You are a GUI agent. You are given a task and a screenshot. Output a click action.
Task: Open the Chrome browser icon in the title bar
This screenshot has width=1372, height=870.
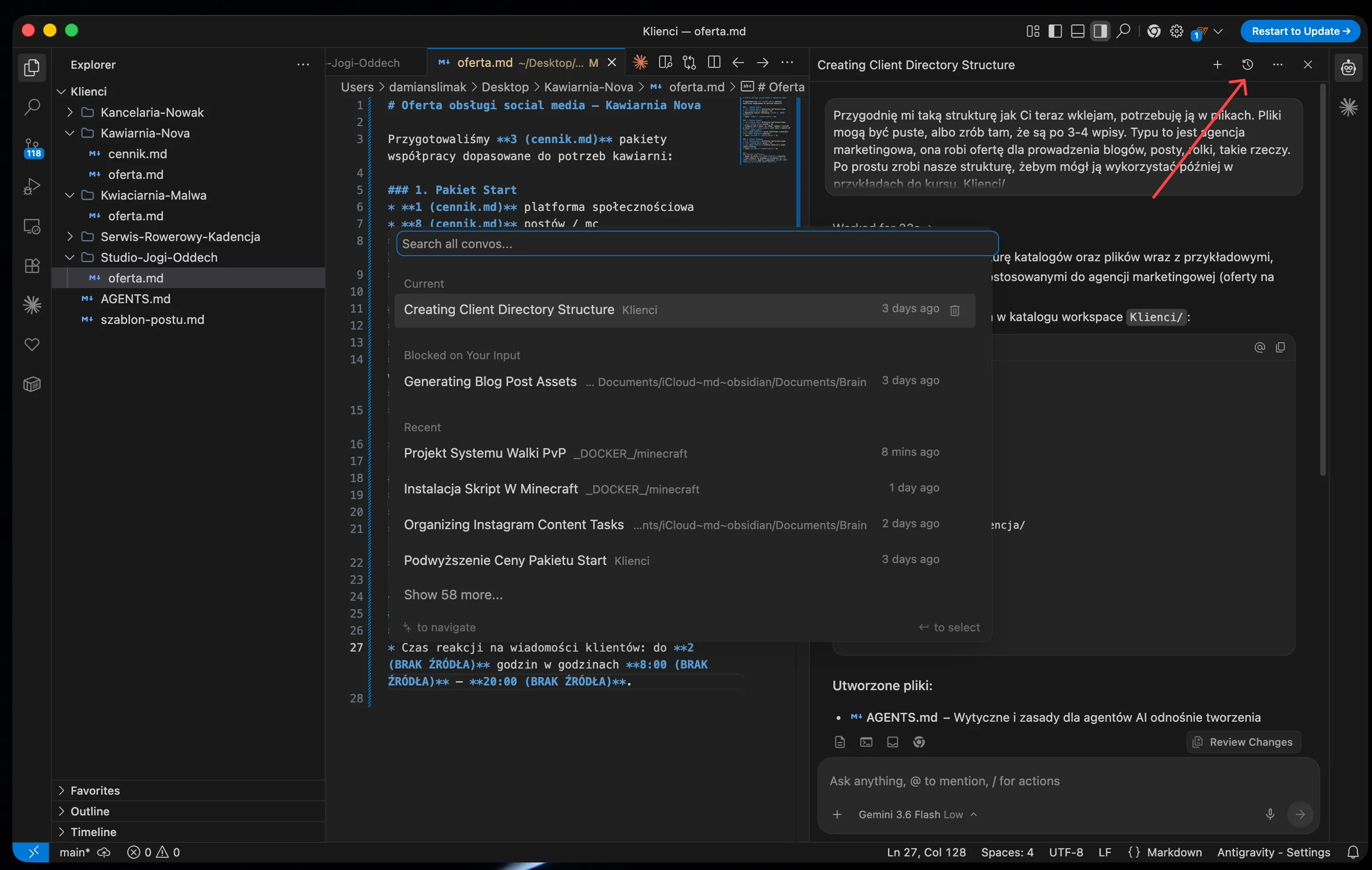click(1154, 32)
